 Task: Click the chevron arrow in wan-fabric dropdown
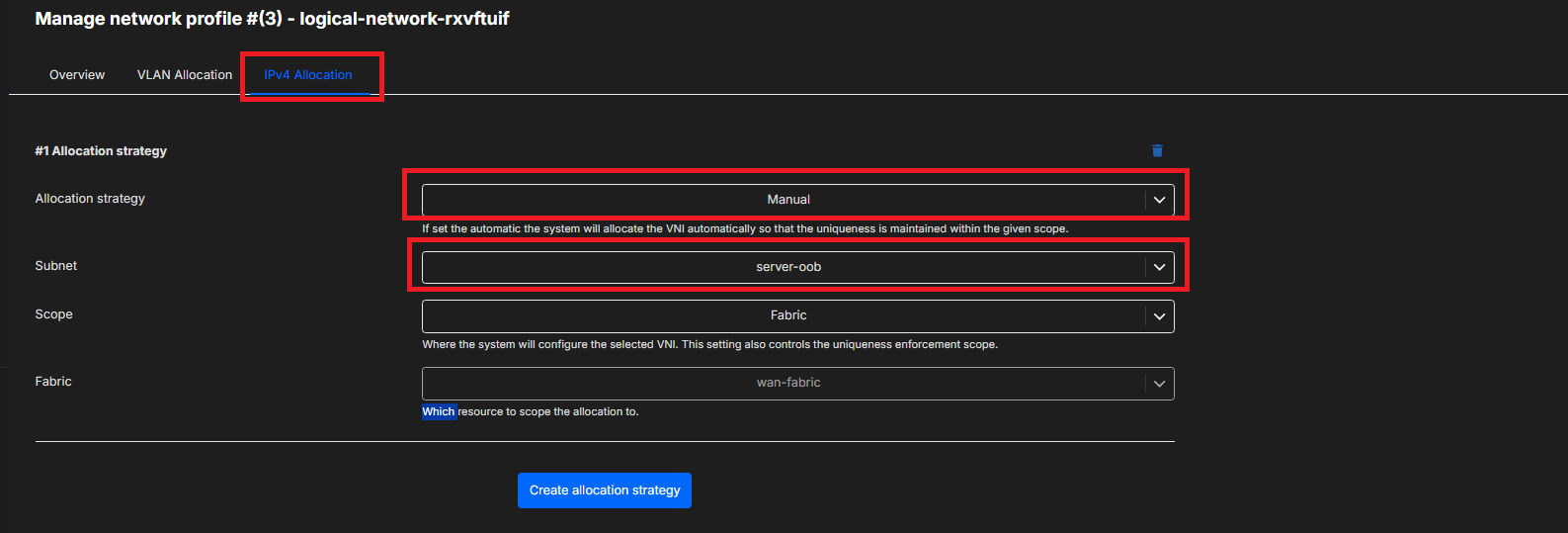point(1159,384)
